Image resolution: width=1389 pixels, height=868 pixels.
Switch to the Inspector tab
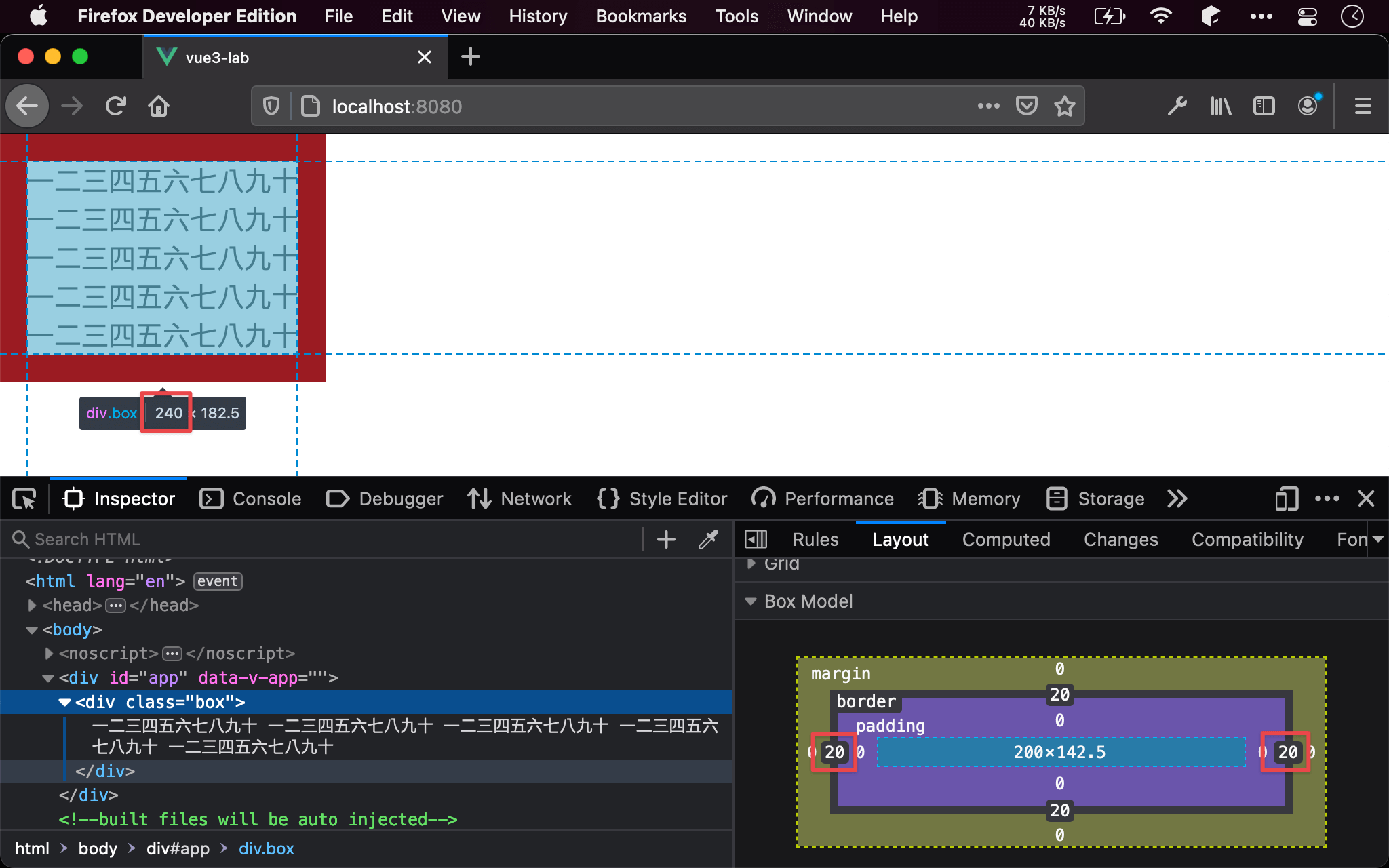coord(119,499)
